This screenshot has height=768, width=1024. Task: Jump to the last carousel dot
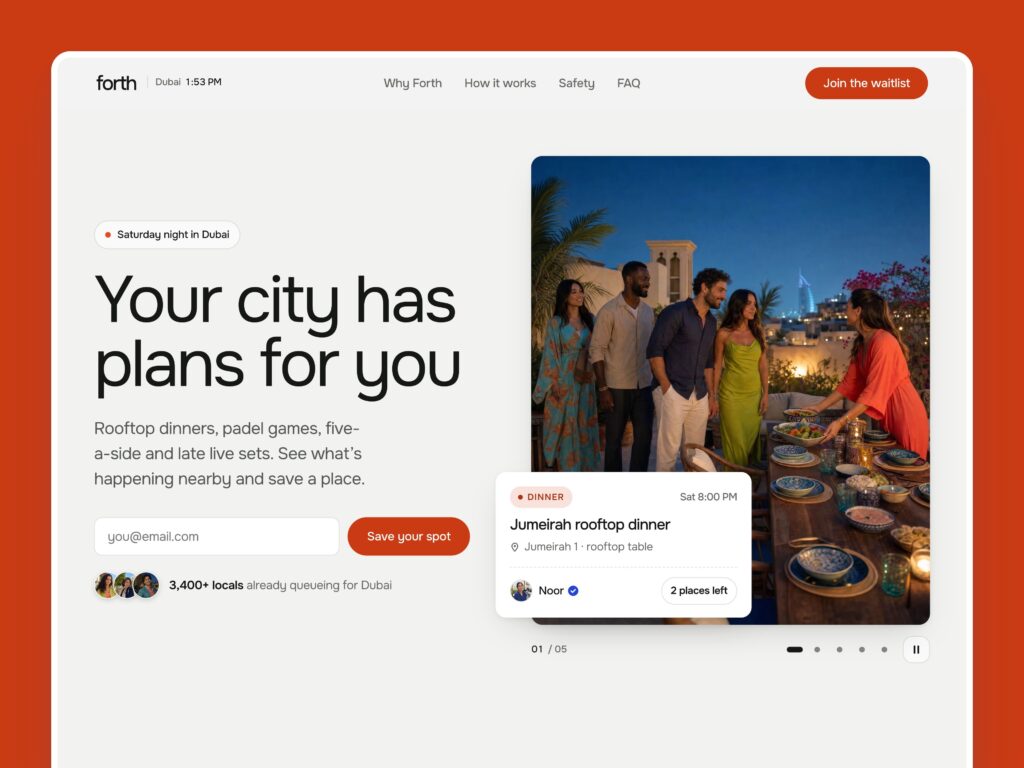pos(884,650)
